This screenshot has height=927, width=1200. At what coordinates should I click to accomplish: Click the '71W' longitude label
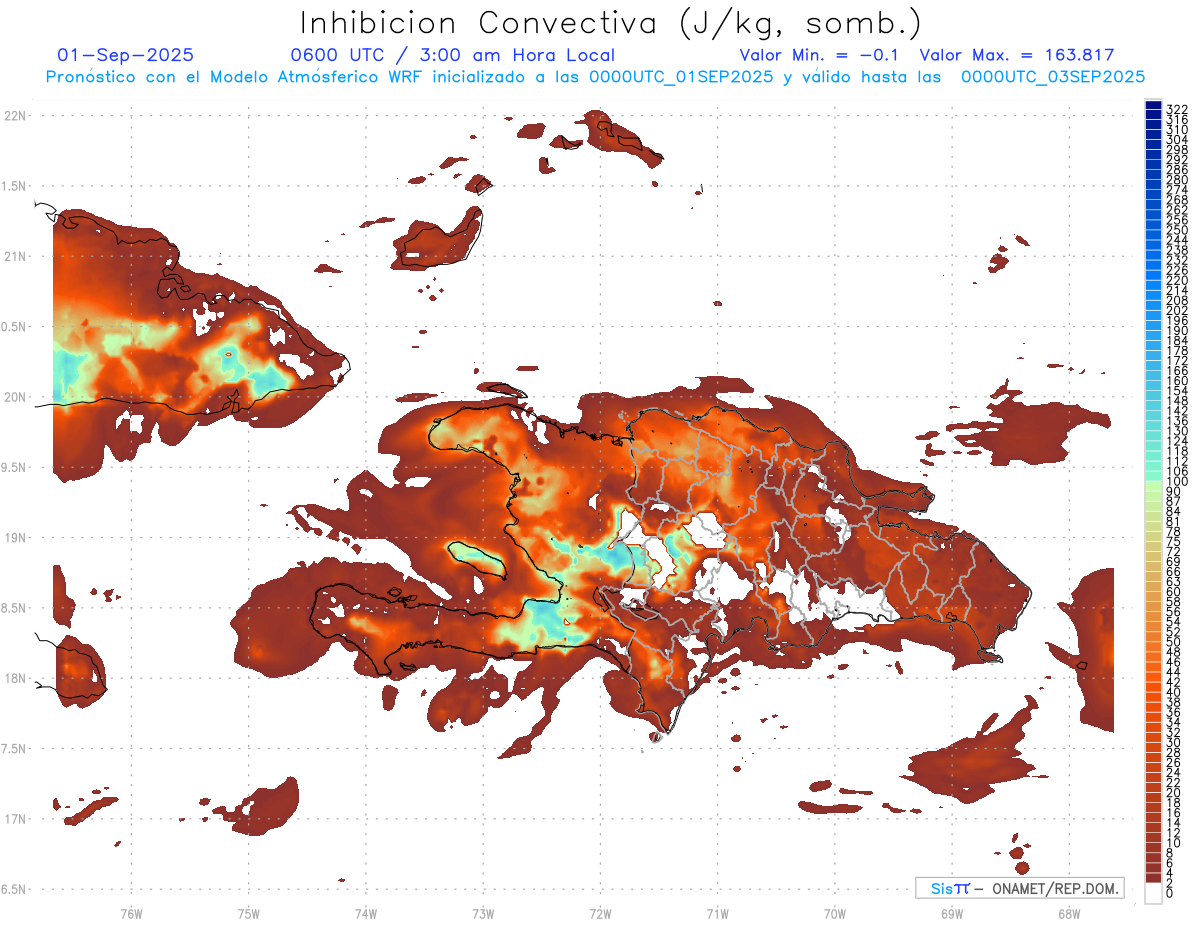(x=717, y=913)
